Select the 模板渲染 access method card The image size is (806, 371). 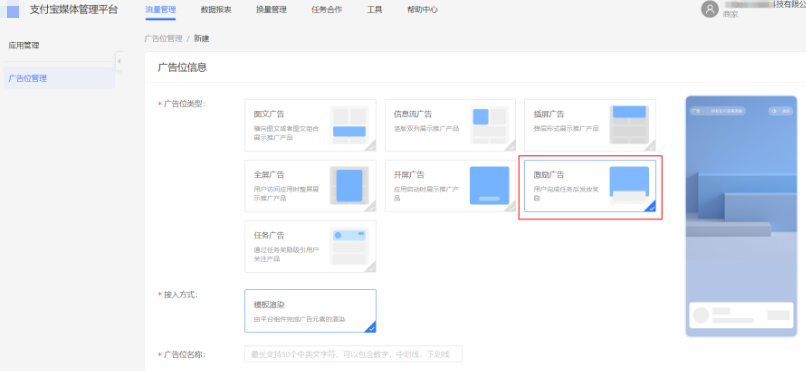pyautogui.click(x=310, y=311)
